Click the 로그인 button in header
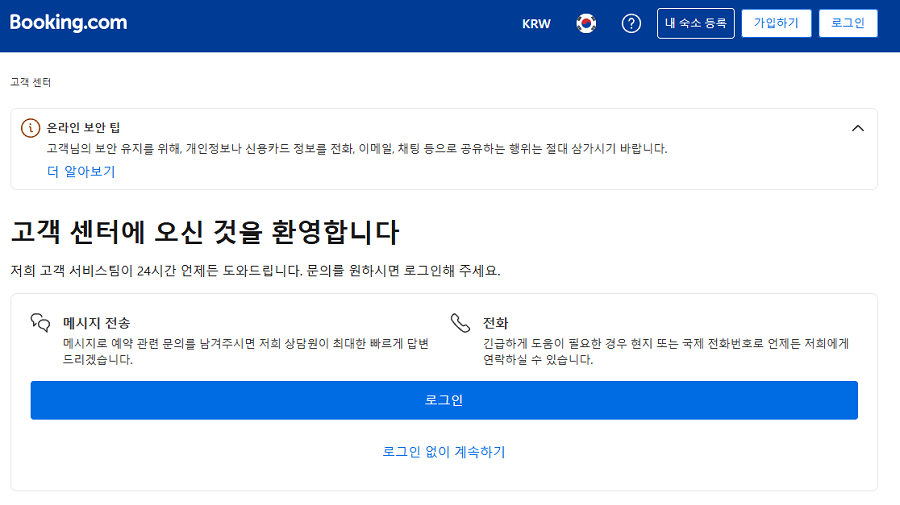Screen dimensions: 900x505 848,24
